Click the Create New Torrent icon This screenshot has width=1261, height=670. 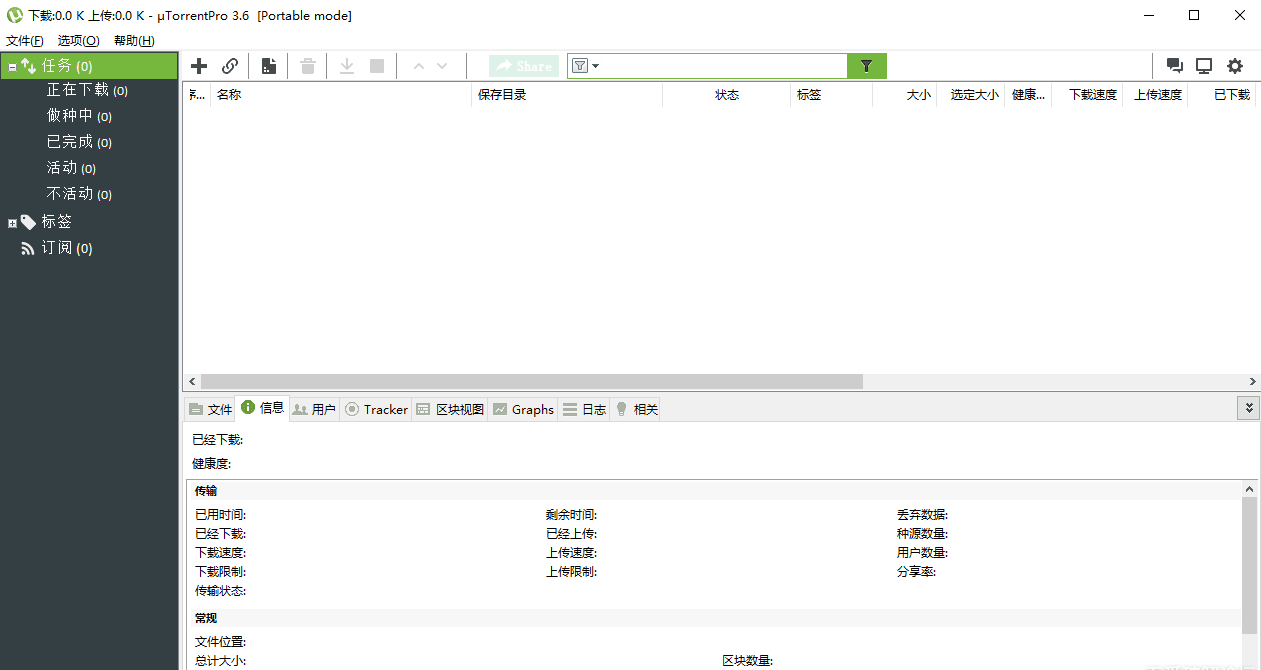coord(268,65)
